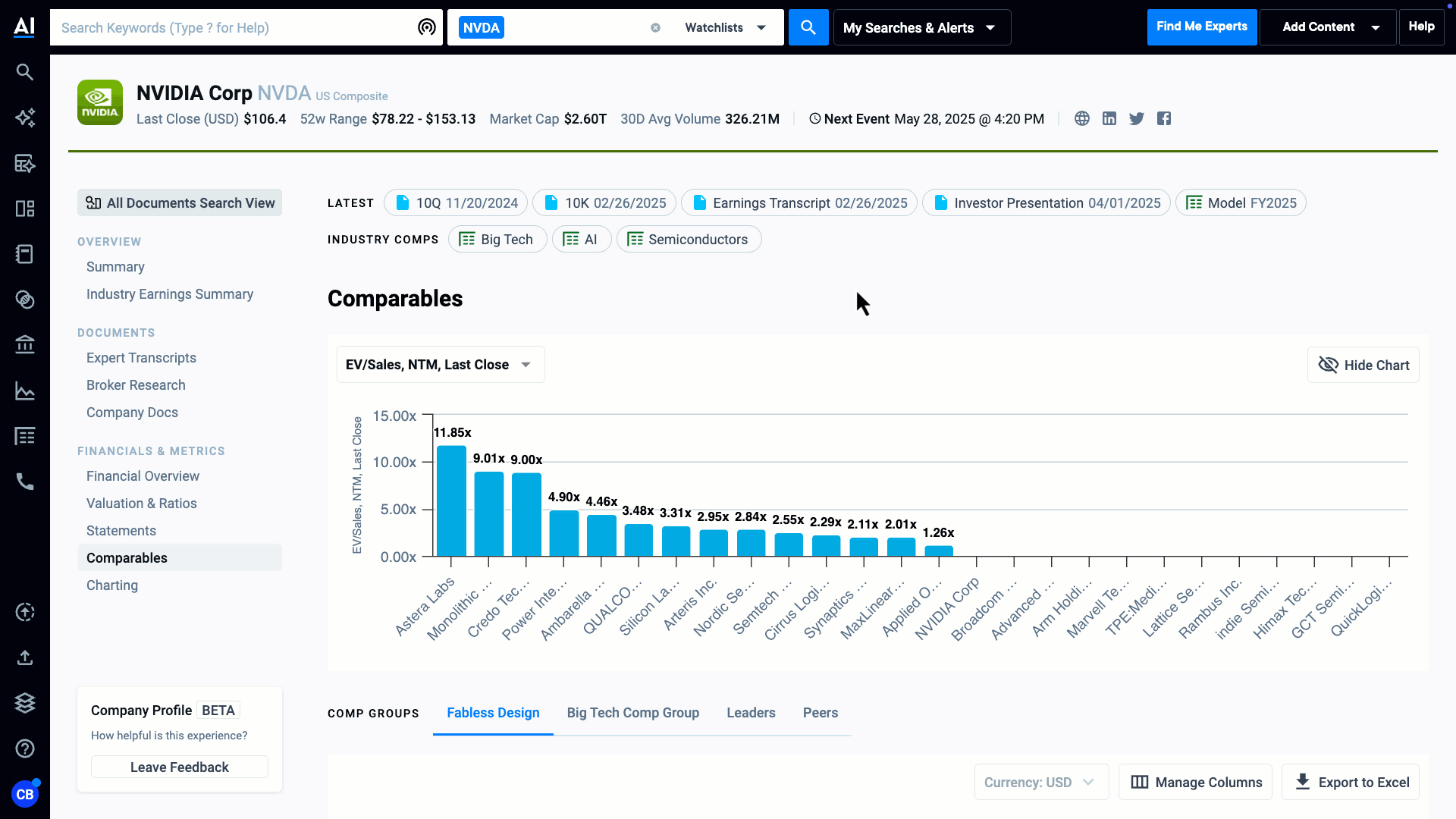Click the voice/broadcast icon in keyword search
Viewport: 1456px width, 819px height.
[427, 27]
